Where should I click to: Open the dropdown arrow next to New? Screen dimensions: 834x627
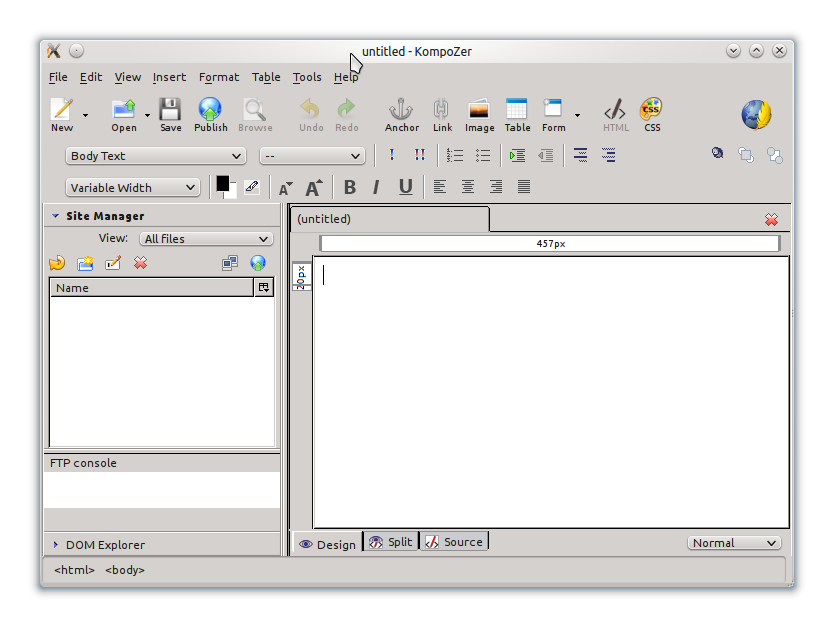(85, 115)
